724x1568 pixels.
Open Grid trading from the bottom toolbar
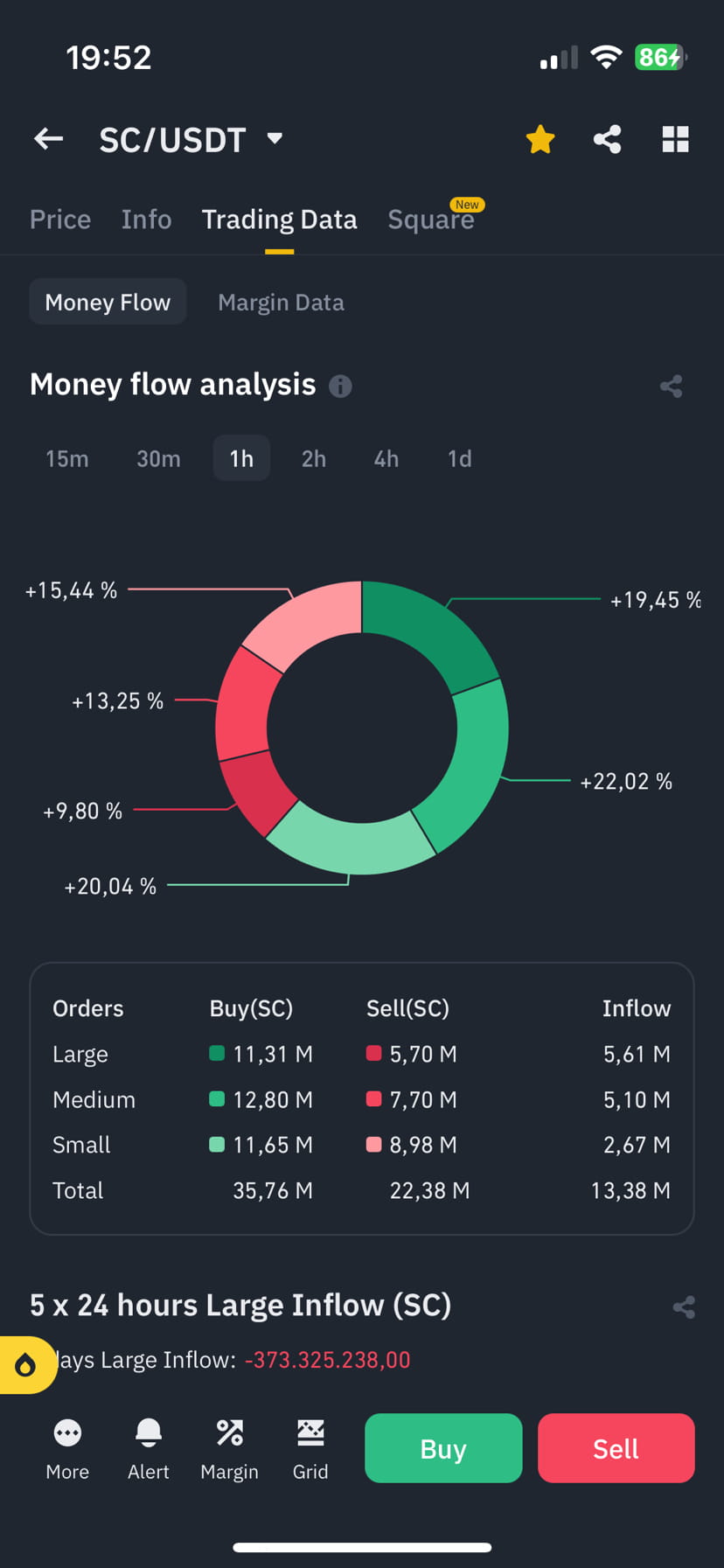[x=310, y=1448]
